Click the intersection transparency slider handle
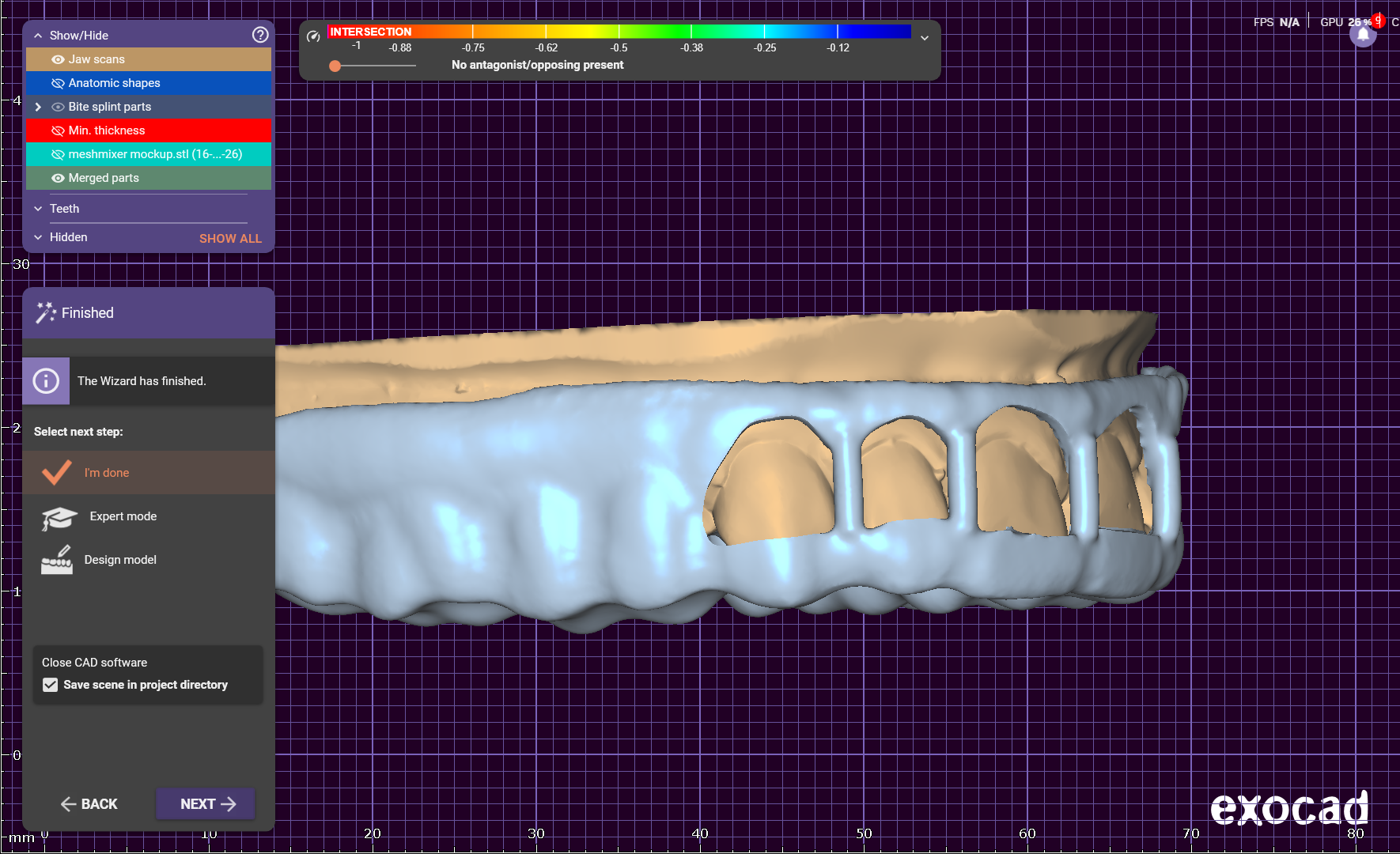Viewport: 1400px width, 854px height. 335,66
